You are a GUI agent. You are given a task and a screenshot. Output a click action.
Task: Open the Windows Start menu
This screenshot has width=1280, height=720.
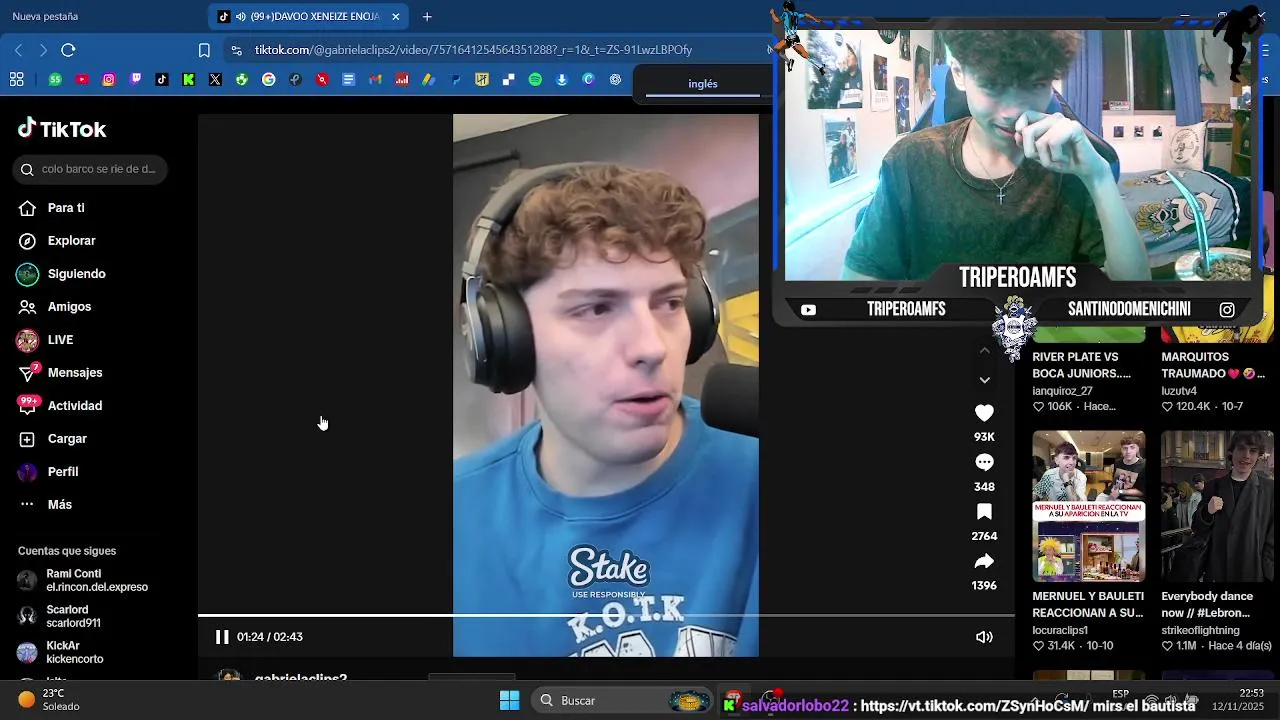coord(509,700)
